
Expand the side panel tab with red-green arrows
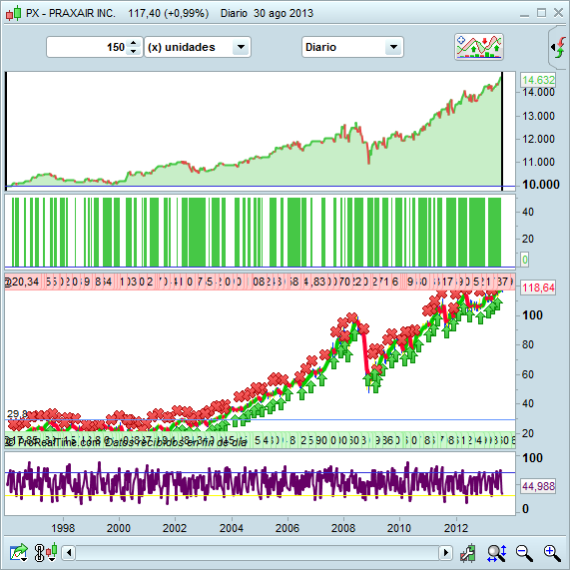559,47
